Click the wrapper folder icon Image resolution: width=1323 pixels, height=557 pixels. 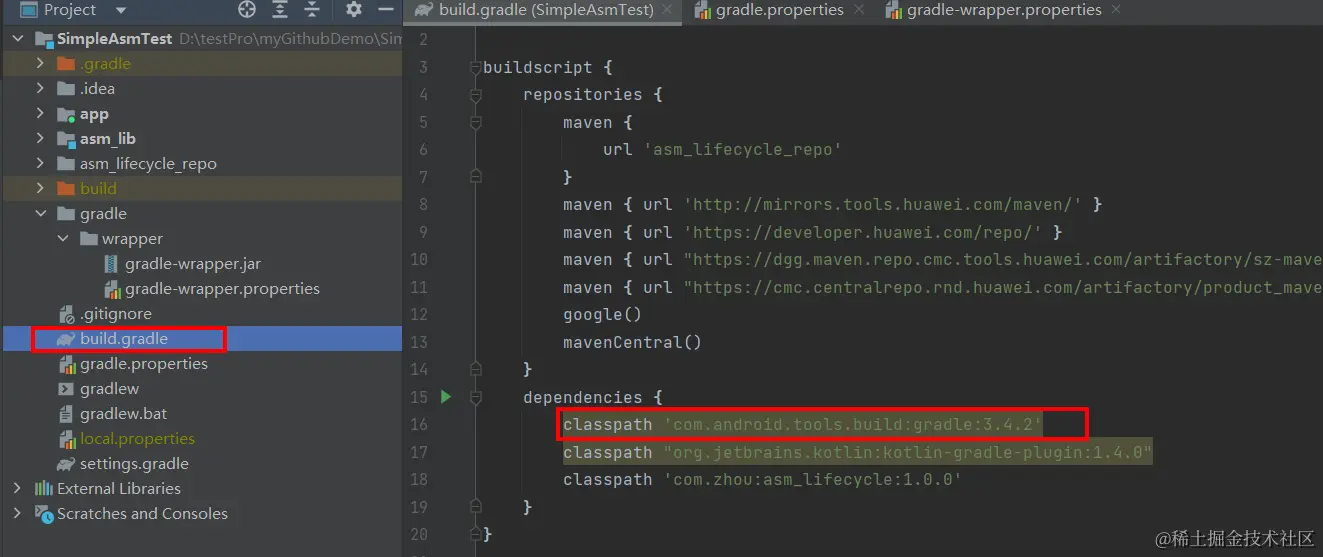(89, 239)
